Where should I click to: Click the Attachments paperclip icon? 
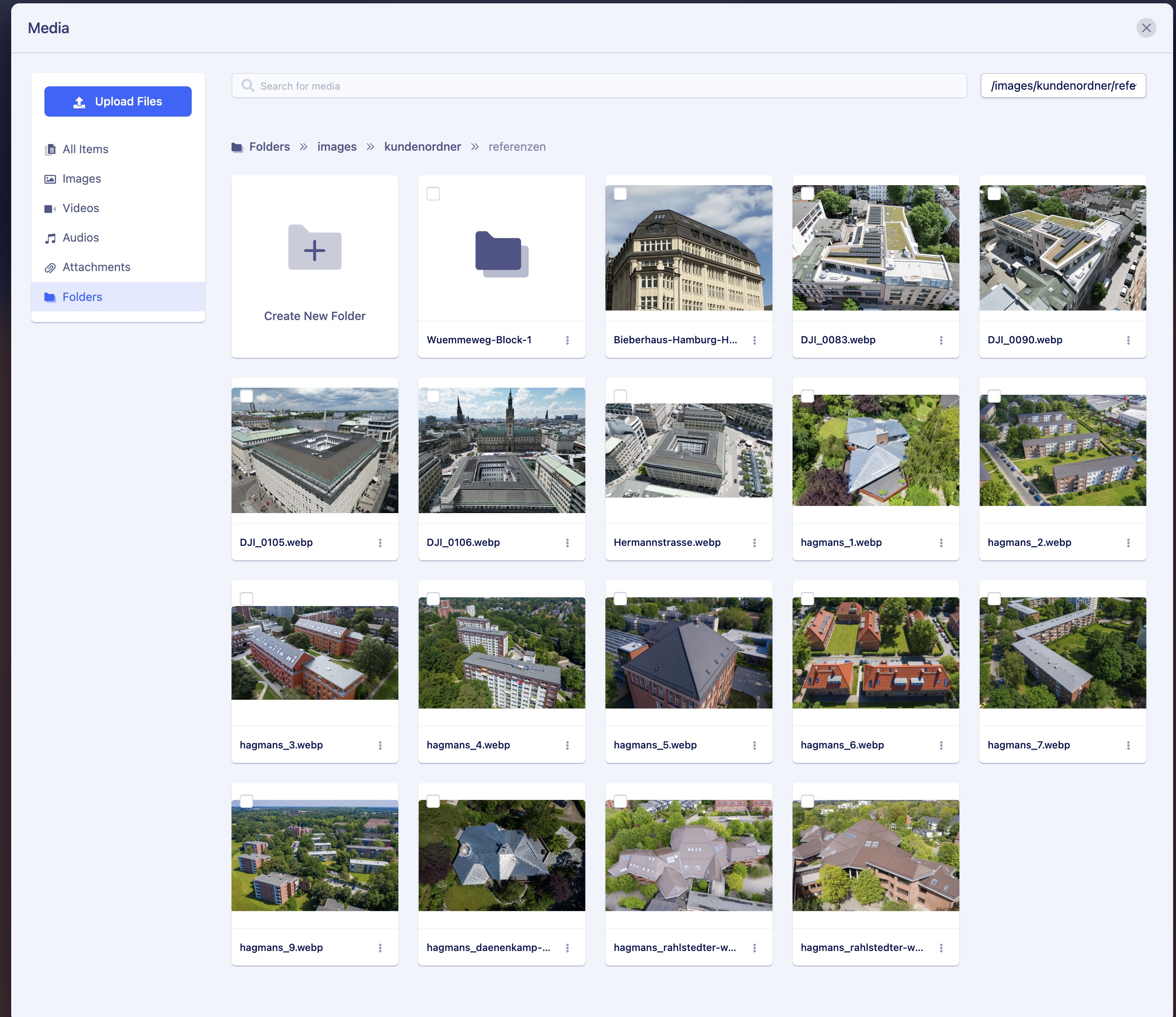(50, 267)
